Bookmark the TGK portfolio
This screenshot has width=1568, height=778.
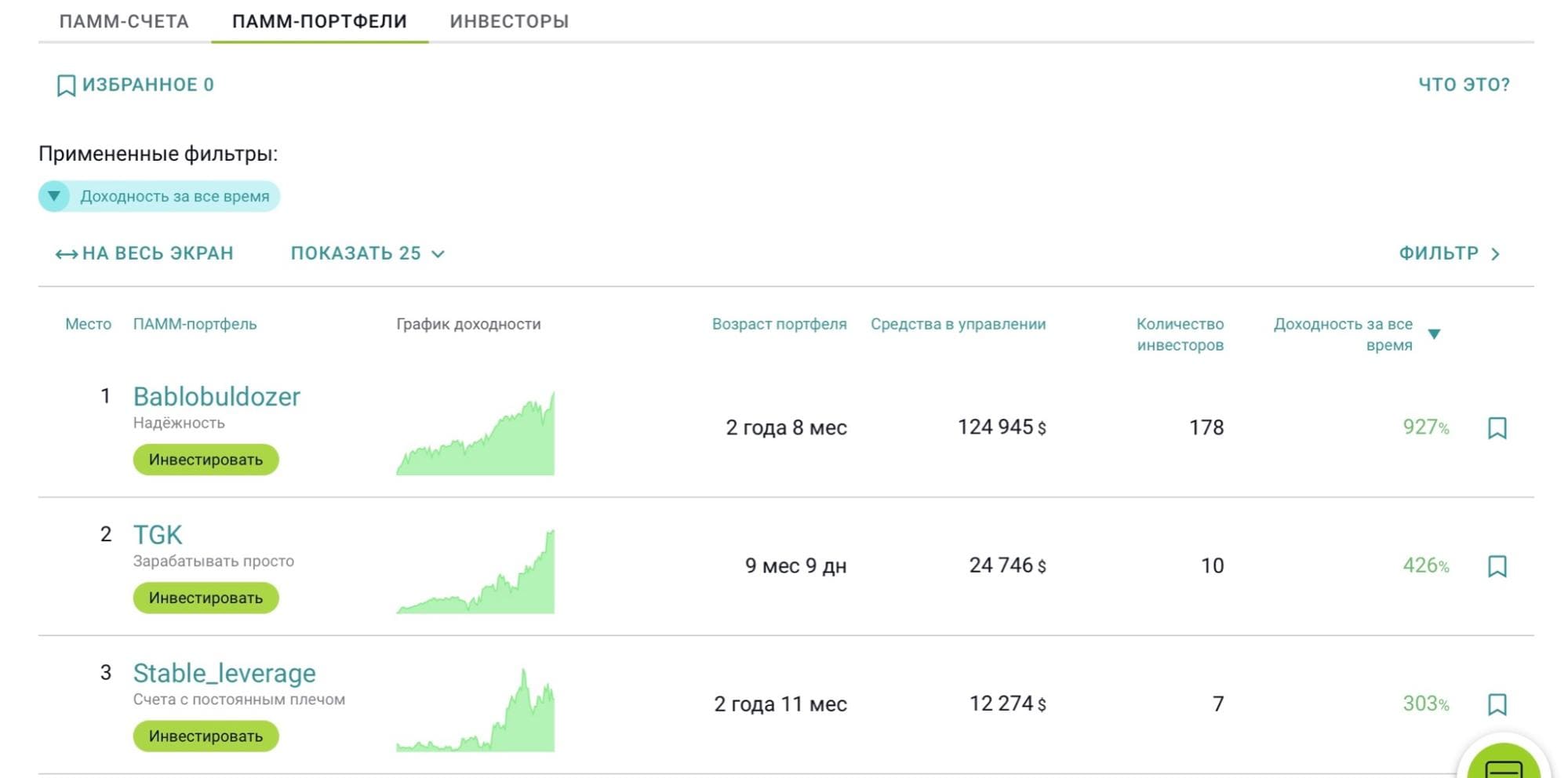(x=1497, y=565)
